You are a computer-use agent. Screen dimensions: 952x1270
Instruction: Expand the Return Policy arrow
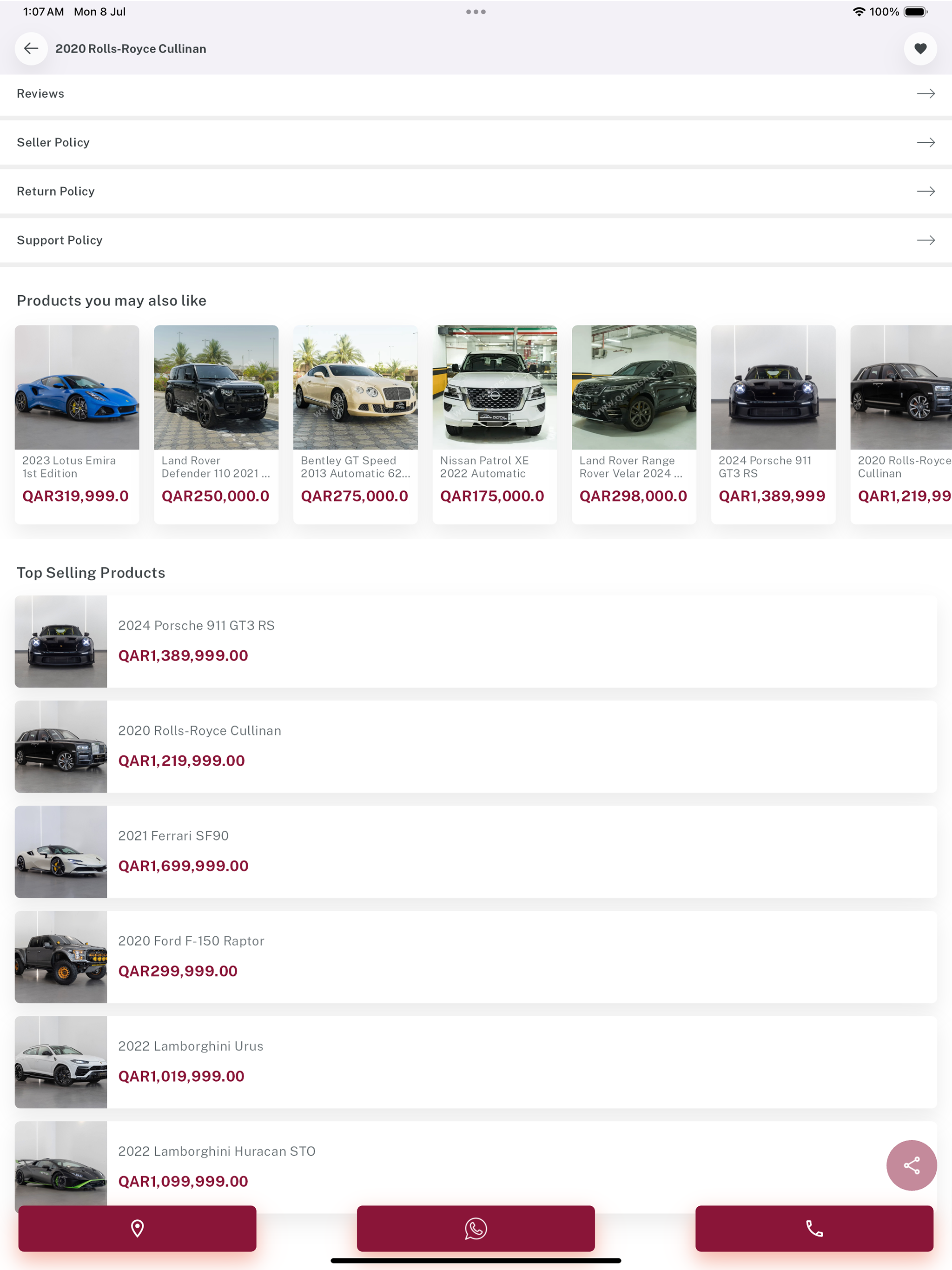click(926, 191)
